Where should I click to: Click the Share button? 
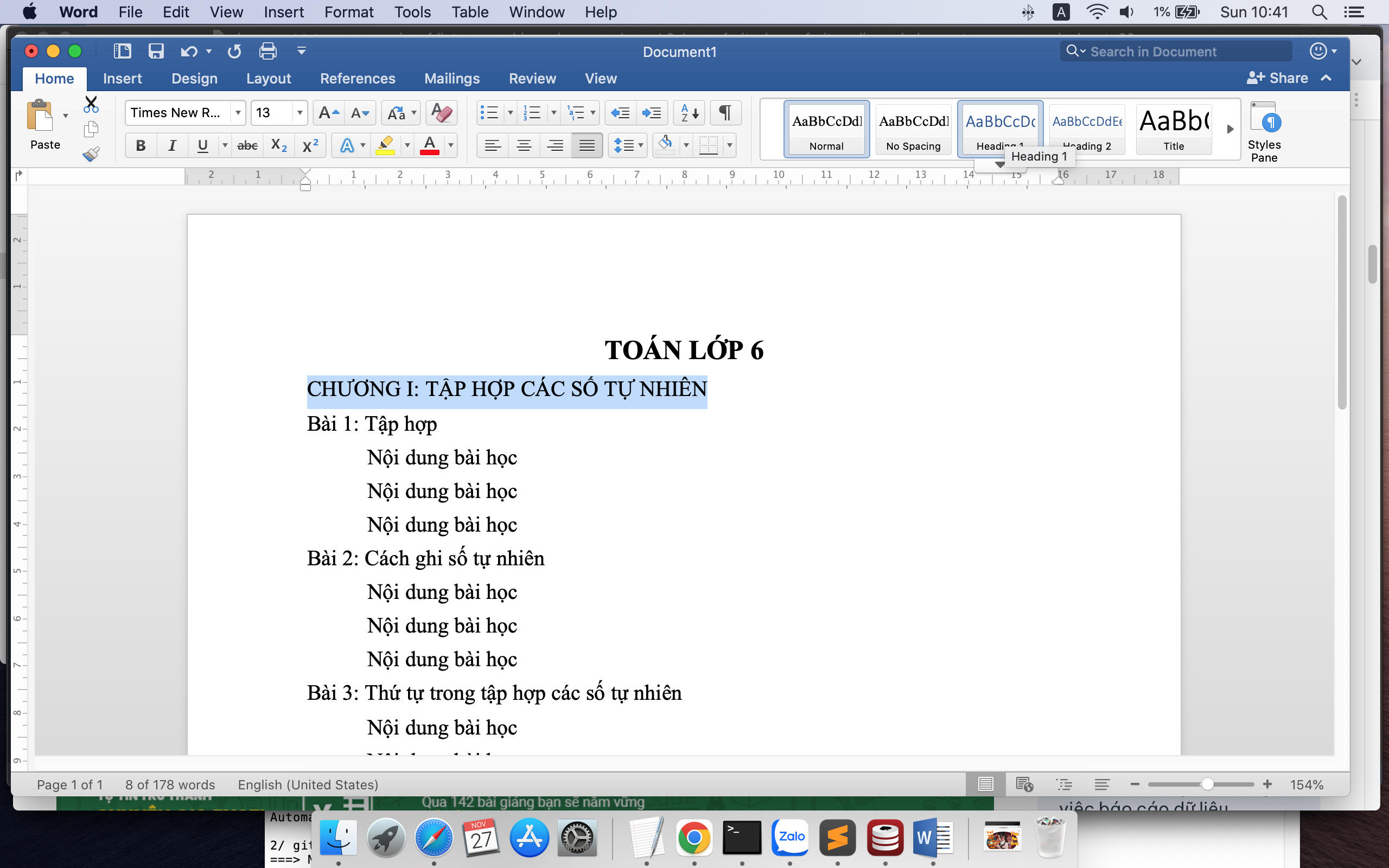(x=1278, y=78)
